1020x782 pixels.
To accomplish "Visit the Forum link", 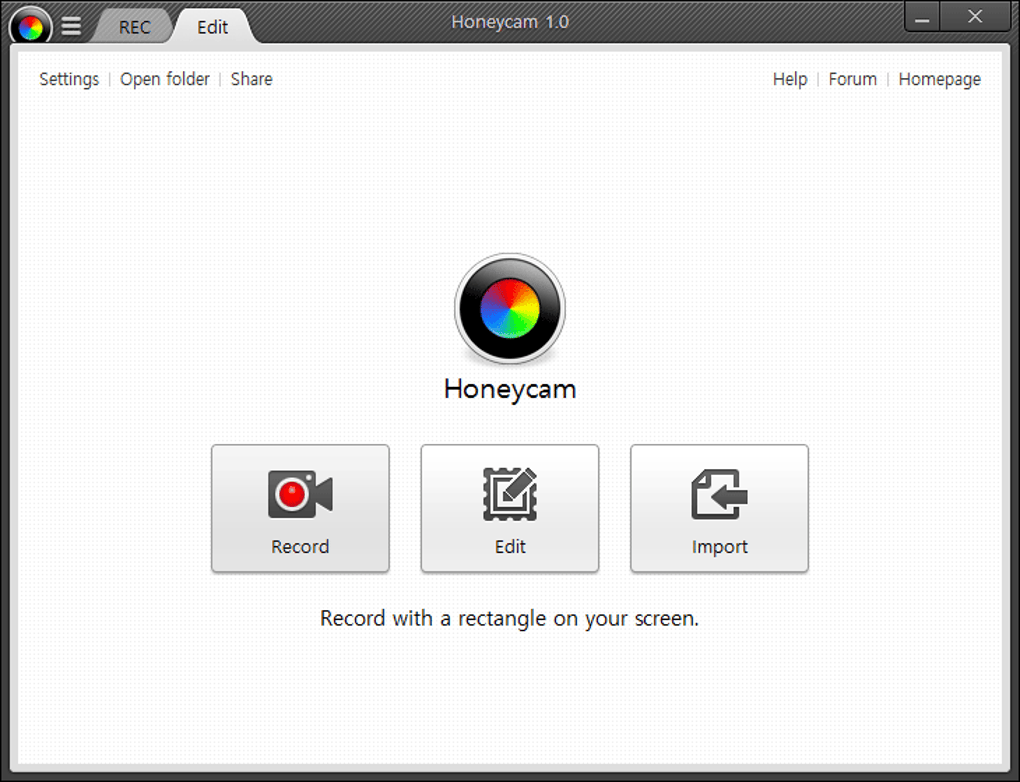I will tap(852, 79).
